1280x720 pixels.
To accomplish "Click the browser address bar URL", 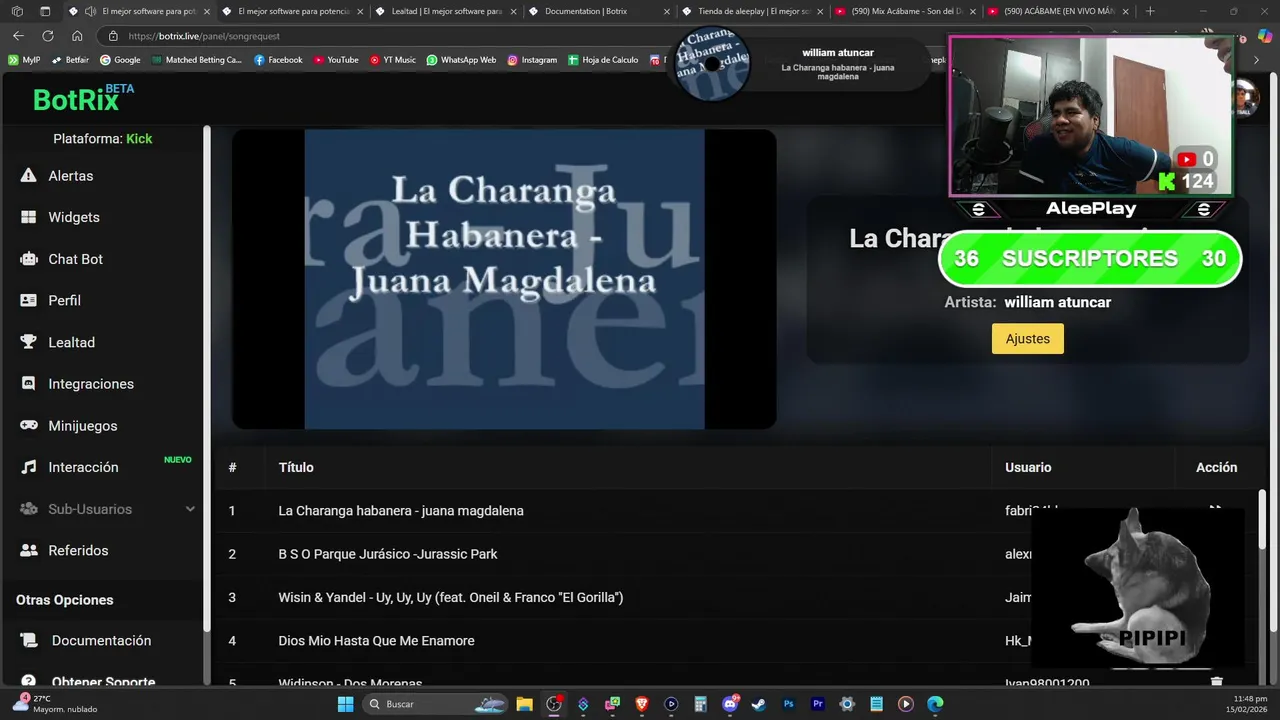I will (x=204, y=36).
